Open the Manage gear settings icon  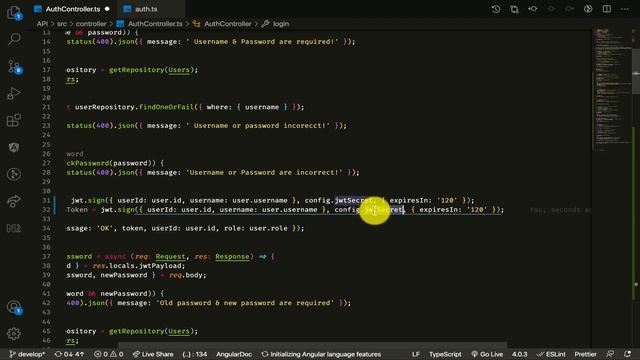coord(13,334)
